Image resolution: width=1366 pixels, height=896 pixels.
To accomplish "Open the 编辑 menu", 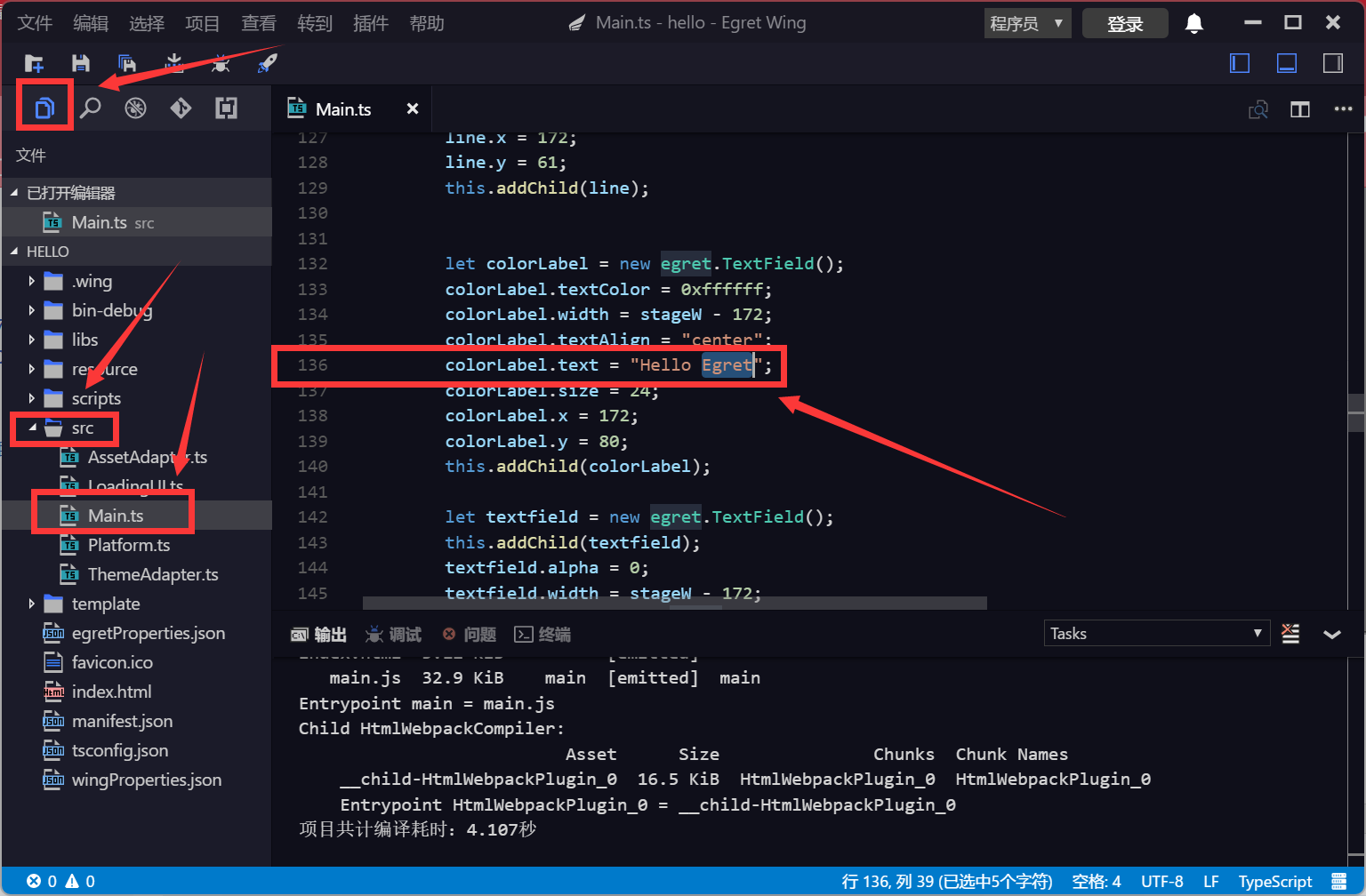I will (91, 23).
